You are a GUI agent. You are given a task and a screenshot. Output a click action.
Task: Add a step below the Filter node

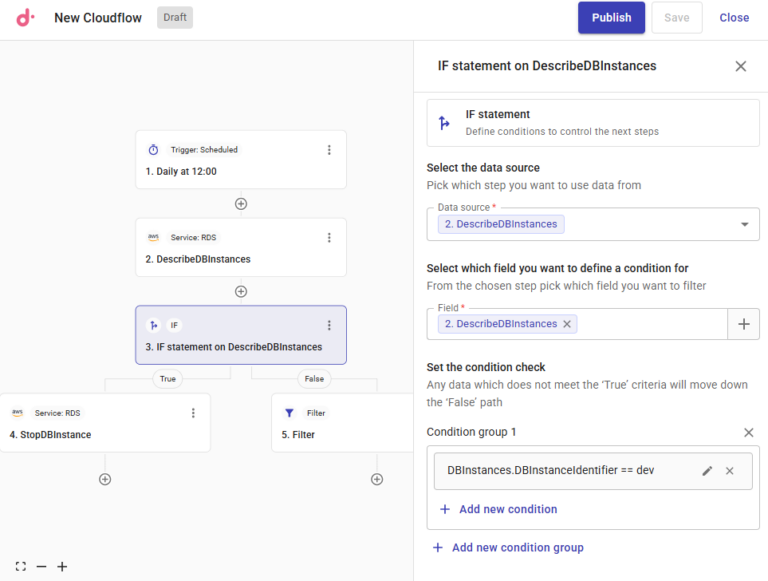click(x=377, y=479)
